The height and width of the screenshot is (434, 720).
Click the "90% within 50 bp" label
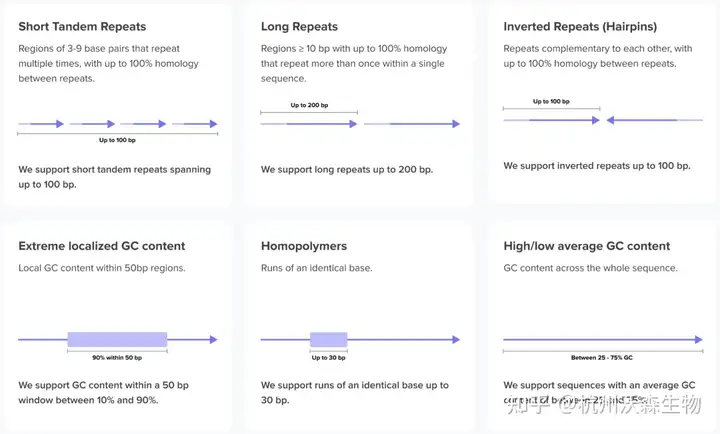coord(117,358)
